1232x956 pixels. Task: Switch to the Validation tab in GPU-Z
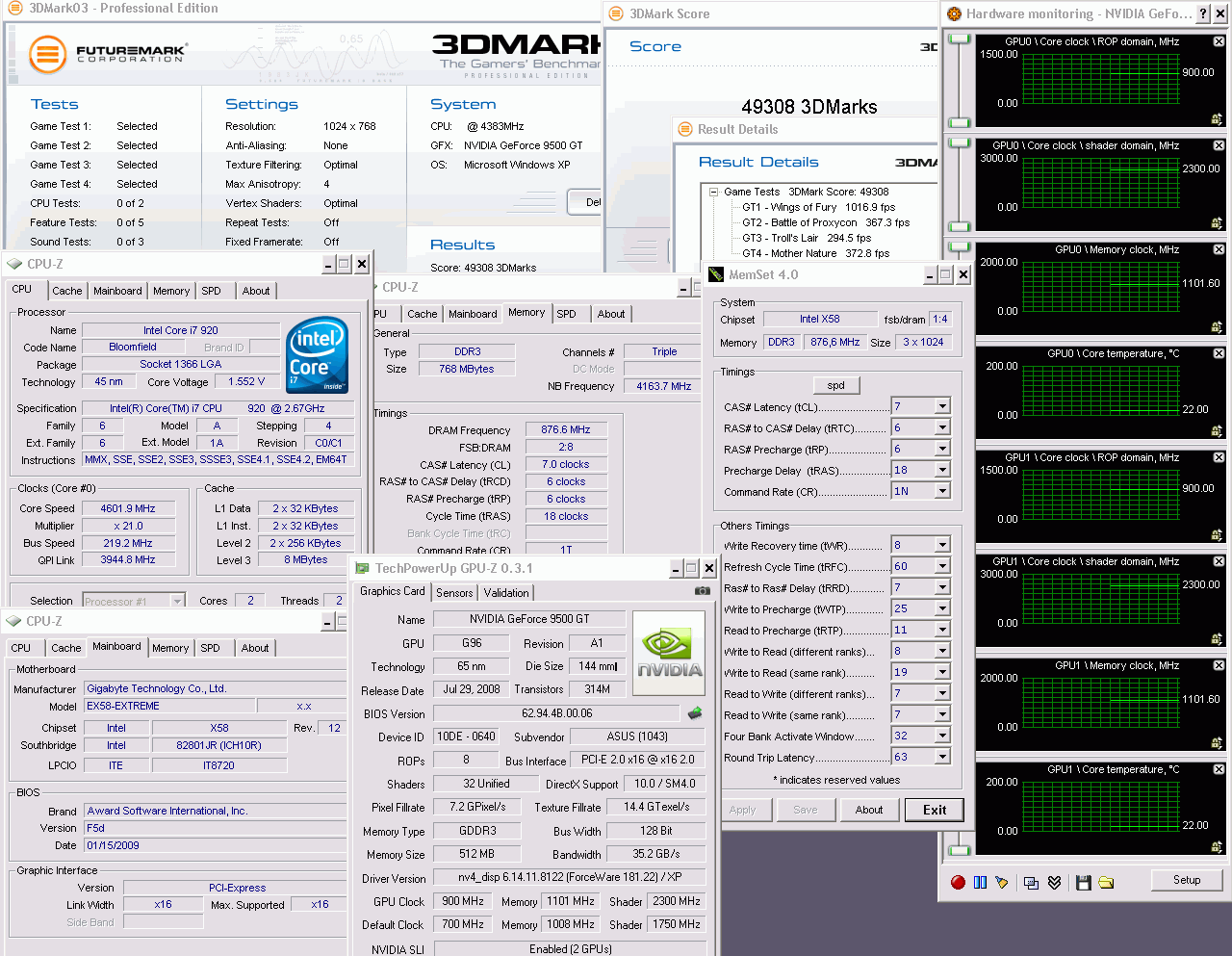pos(506,593)
